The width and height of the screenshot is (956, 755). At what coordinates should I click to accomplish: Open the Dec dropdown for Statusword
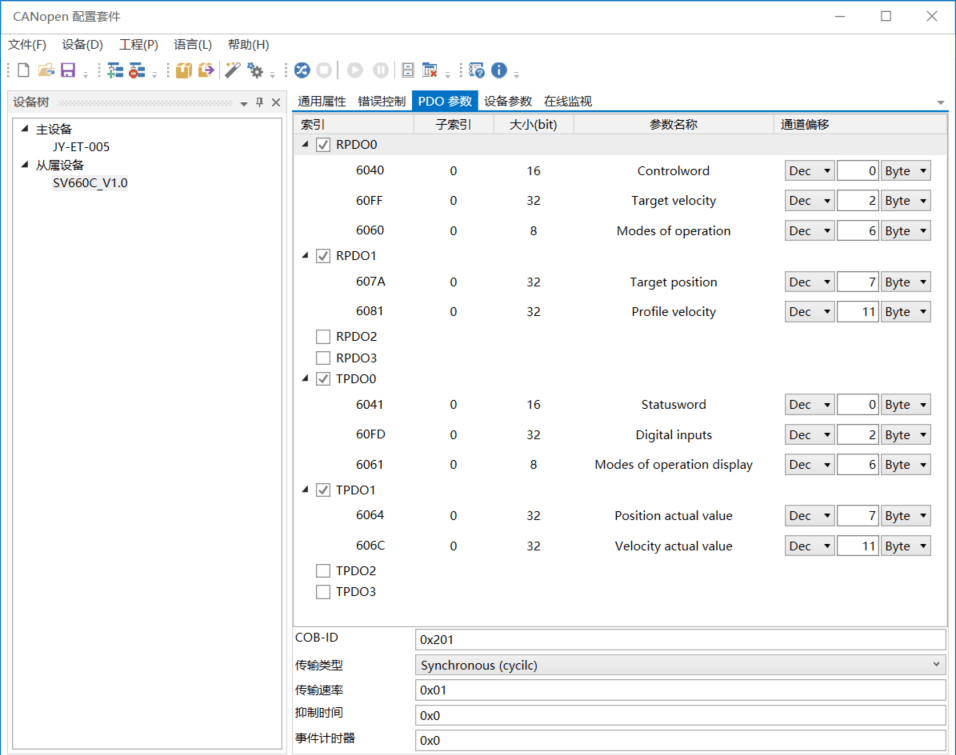coord(809,404)
